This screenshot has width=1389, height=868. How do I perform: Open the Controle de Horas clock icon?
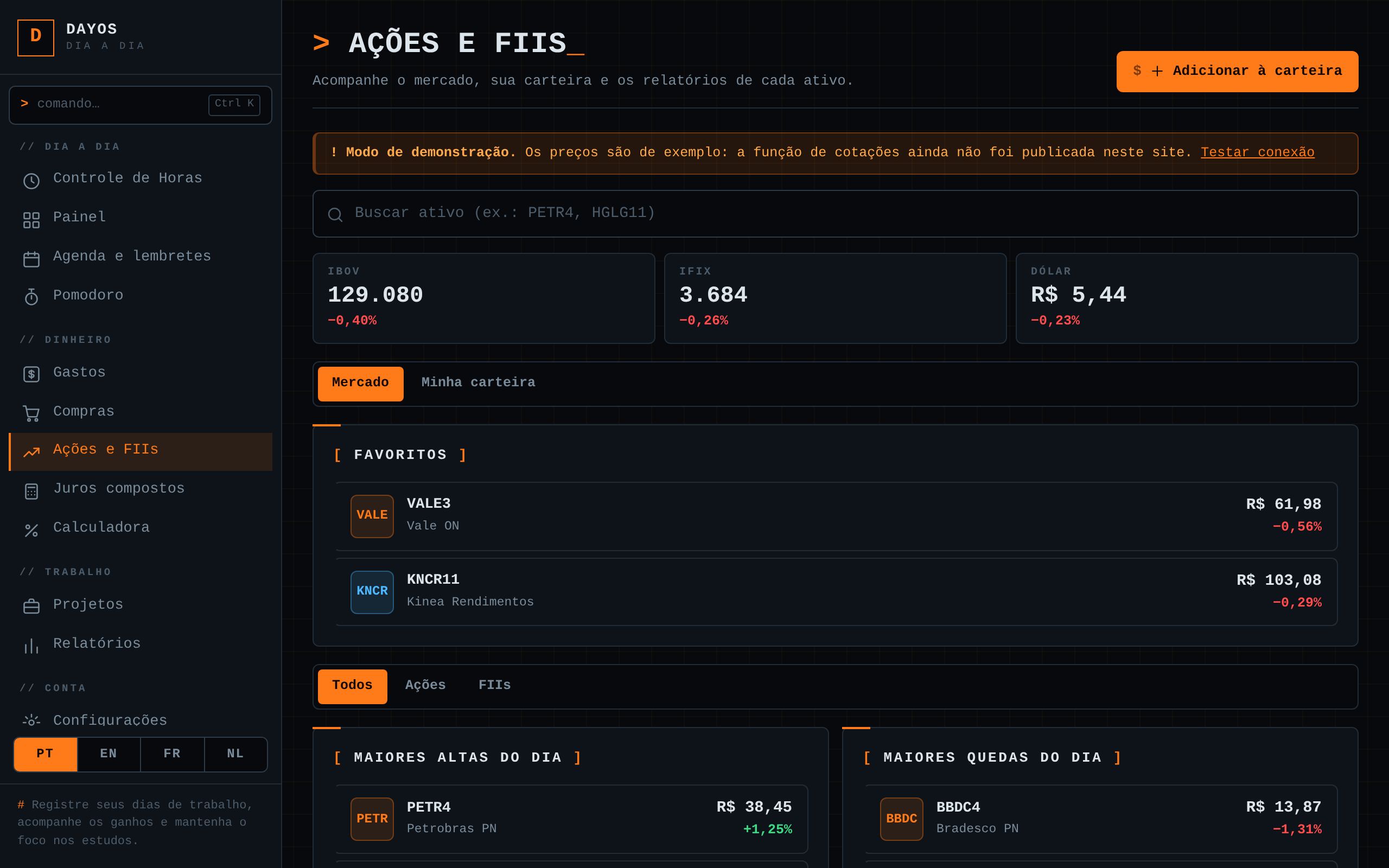click(x=31, y=181)
